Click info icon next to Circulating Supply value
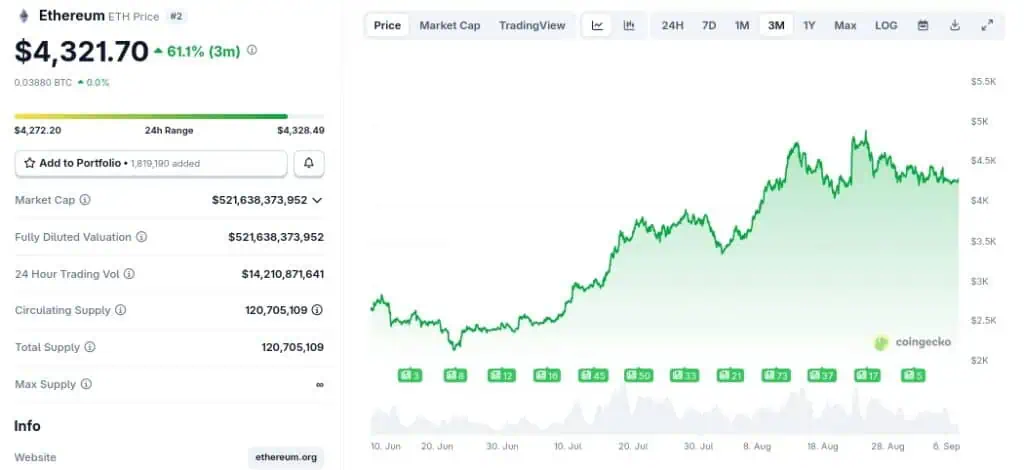This screenshot has height=470, width=1024. click(x=317, y=310)
